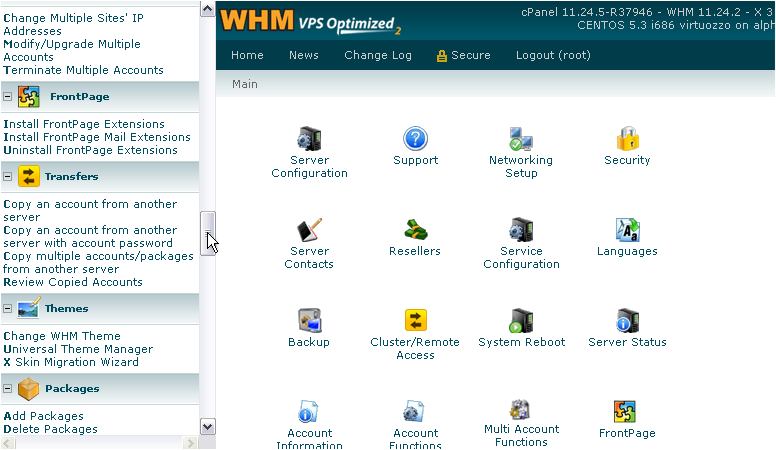This screenshot has width=776, height=450.
Task: Click the FrontPage puzzle icon in sidebar
Action: point(29,97)
